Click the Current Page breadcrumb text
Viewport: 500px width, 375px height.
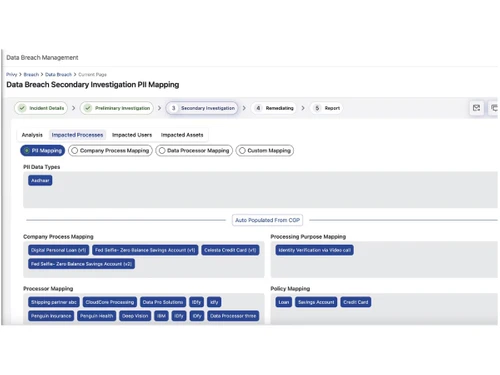click(92, 74)
